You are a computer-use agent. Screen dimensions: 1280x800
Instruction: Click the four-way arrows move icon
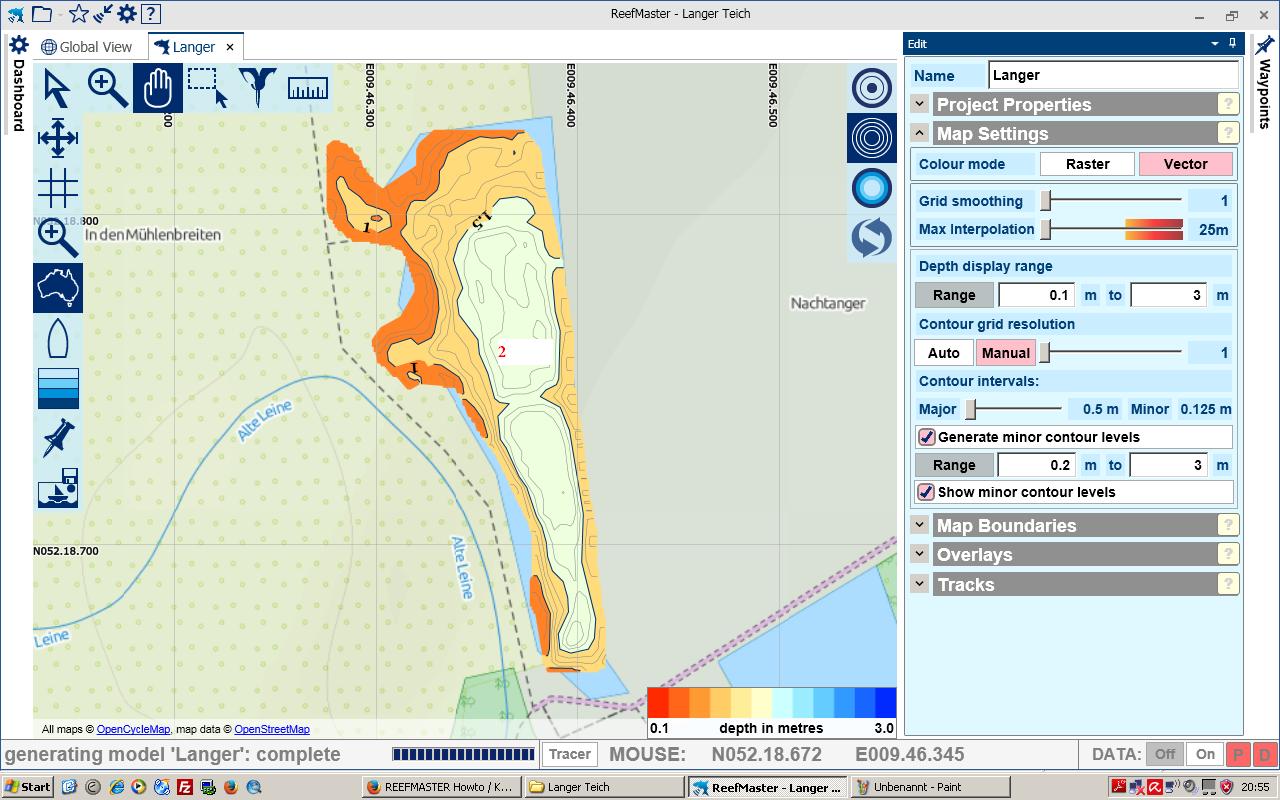(58, 138)
